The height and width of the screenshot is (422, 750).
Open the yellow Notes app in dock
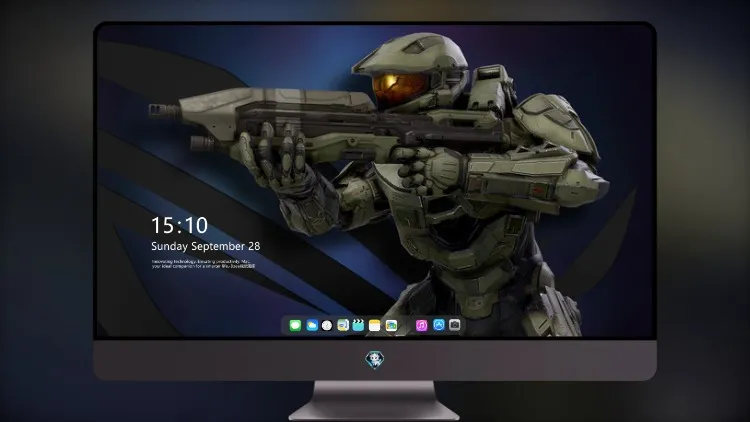(x=375, y=326)
